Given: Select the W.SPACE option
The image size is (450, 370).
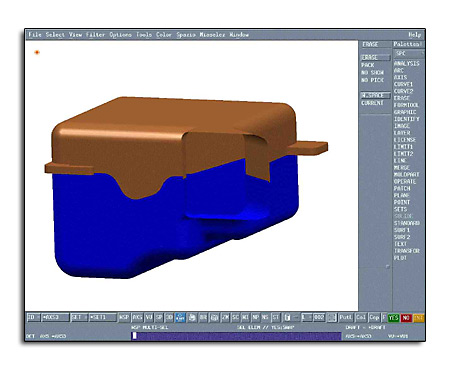Looking at the screenshot, I should [376, 95].
